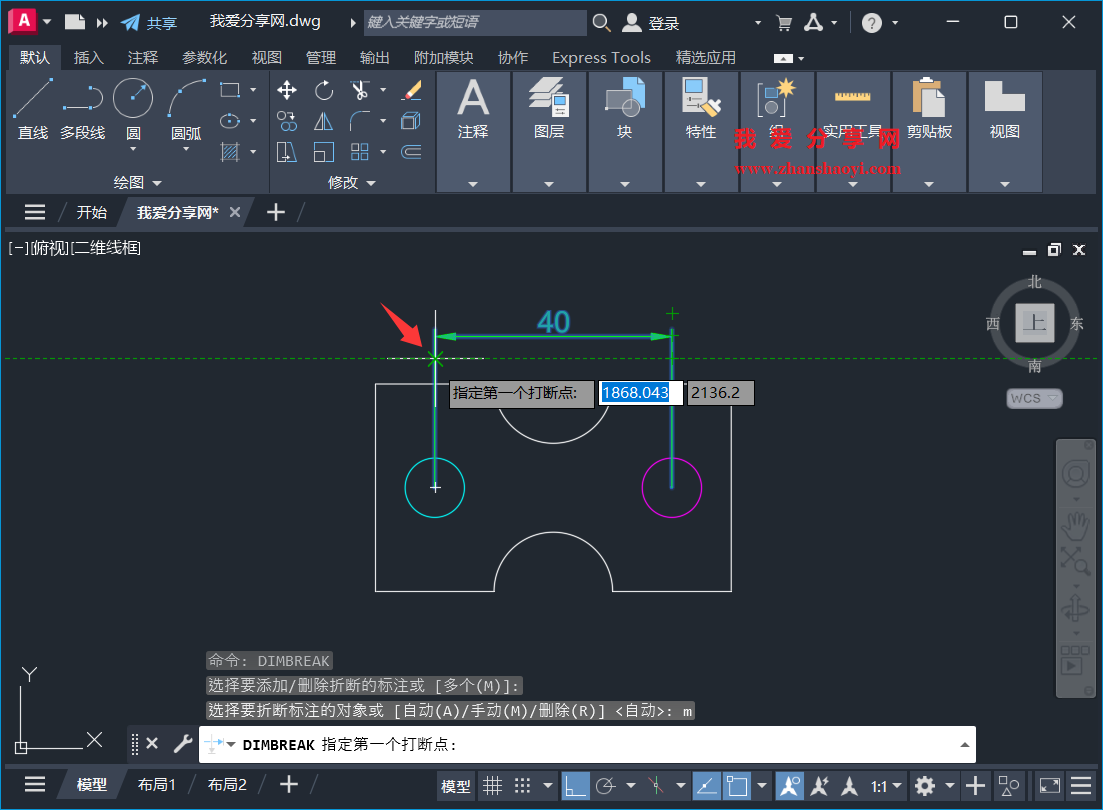Viewport: 1103px width, 810px height.
Task: Toggle annotation visibility in status bar
Action: [x=789, y=785]
